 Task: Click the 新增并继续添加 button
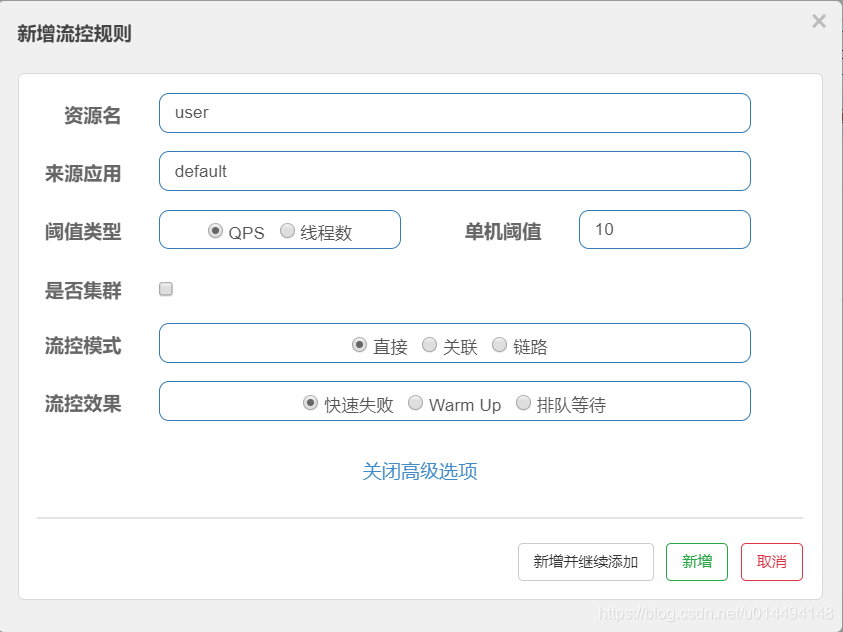tap(585, 562)
